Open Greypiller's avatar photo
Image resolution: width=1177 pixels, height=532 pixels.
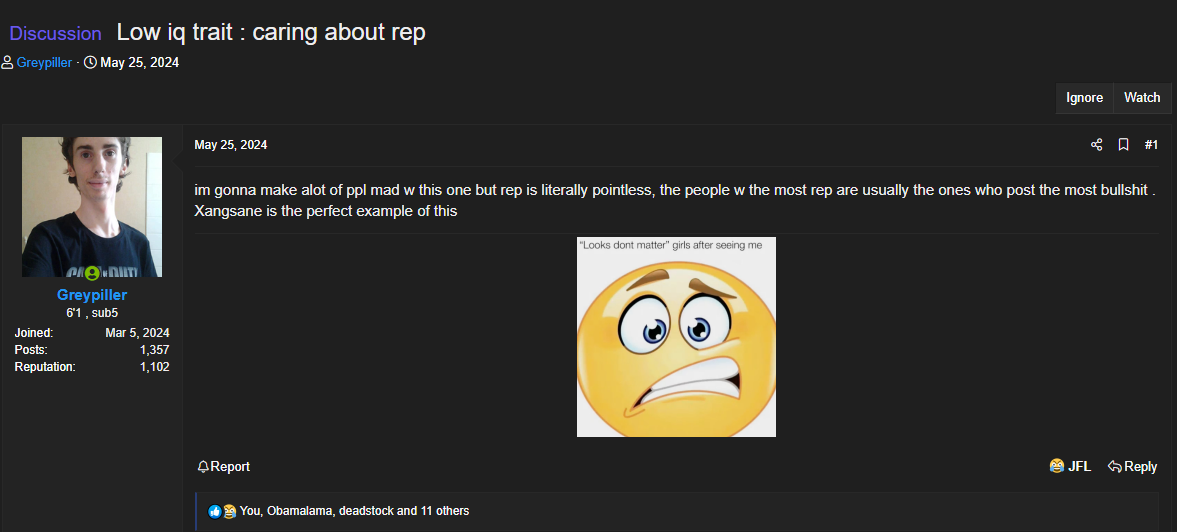click(92, 207)
